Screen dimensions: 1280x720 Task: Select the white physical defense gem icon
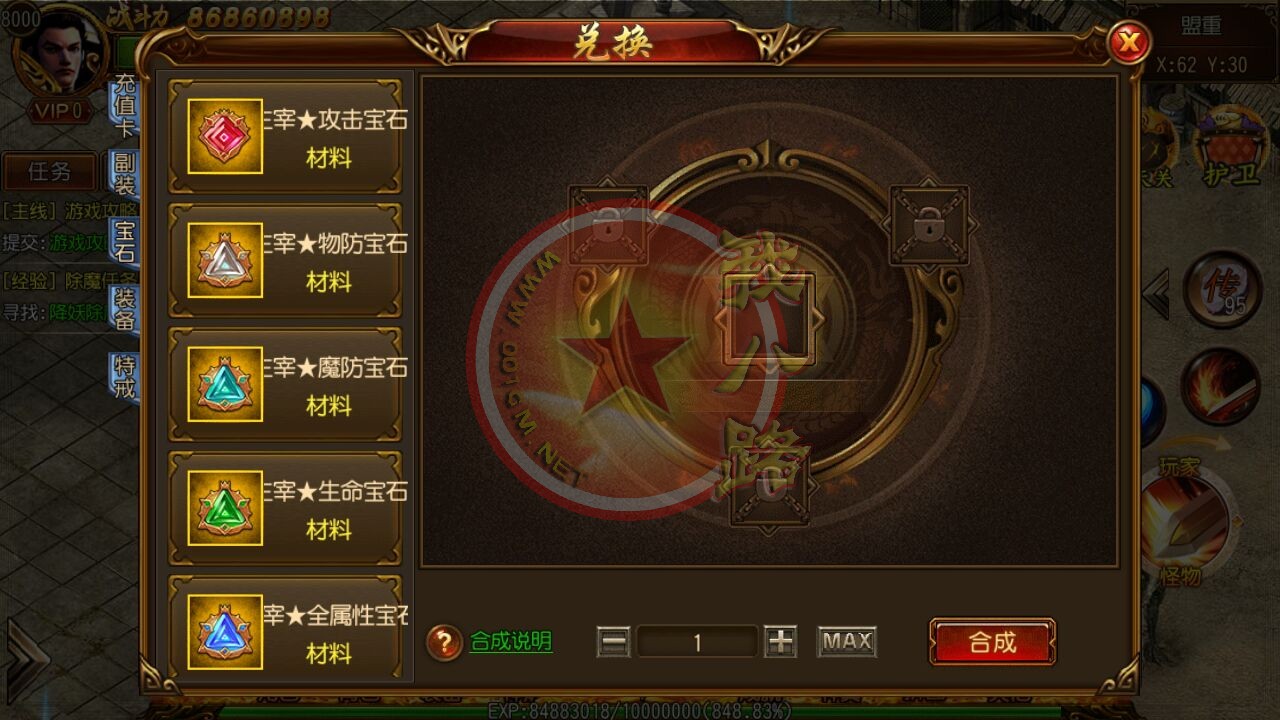click(x=225, y=260)
